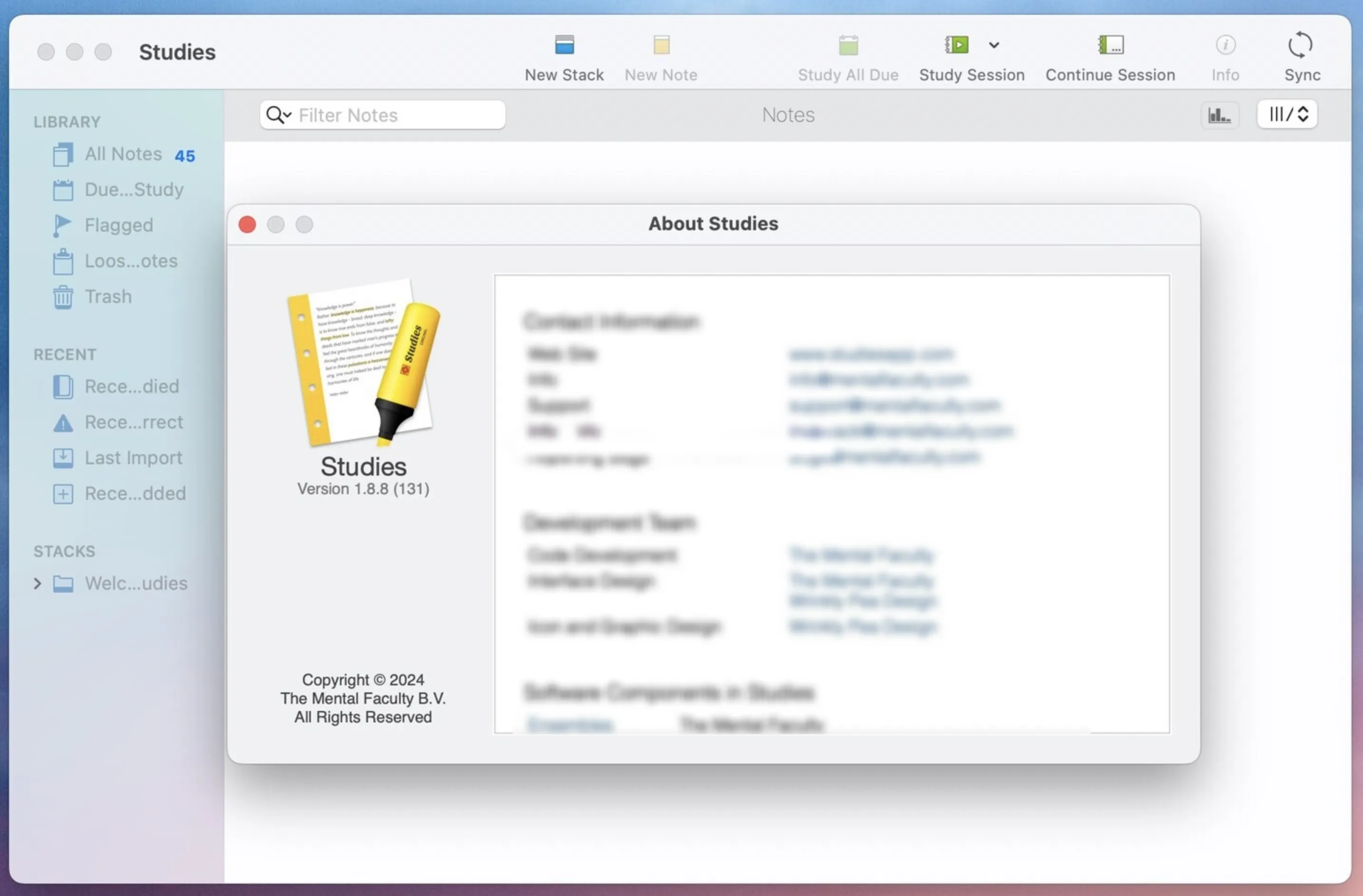Viewport: 1363px width, 896px height.
Task: Click the New Note toolbar icon
Action: pos(661,45)
